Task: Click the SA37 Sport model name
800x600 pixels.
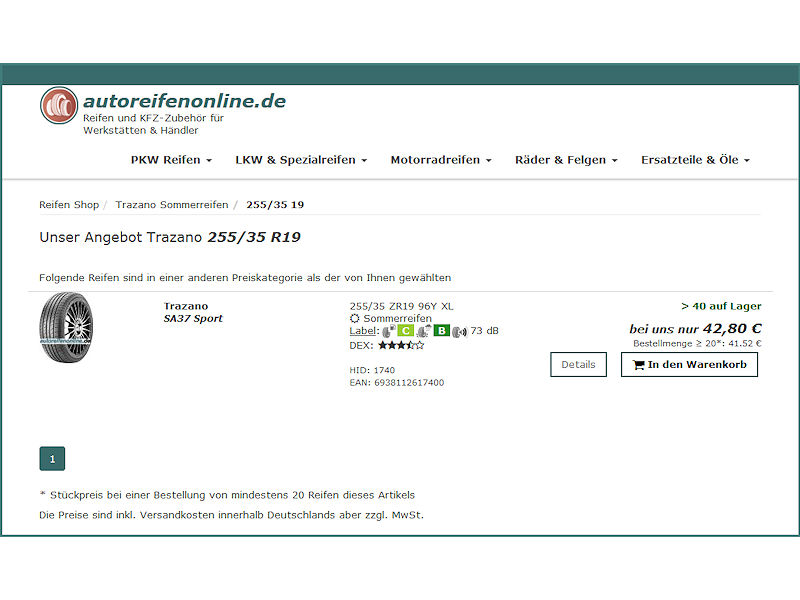Action: pos(193,319)
